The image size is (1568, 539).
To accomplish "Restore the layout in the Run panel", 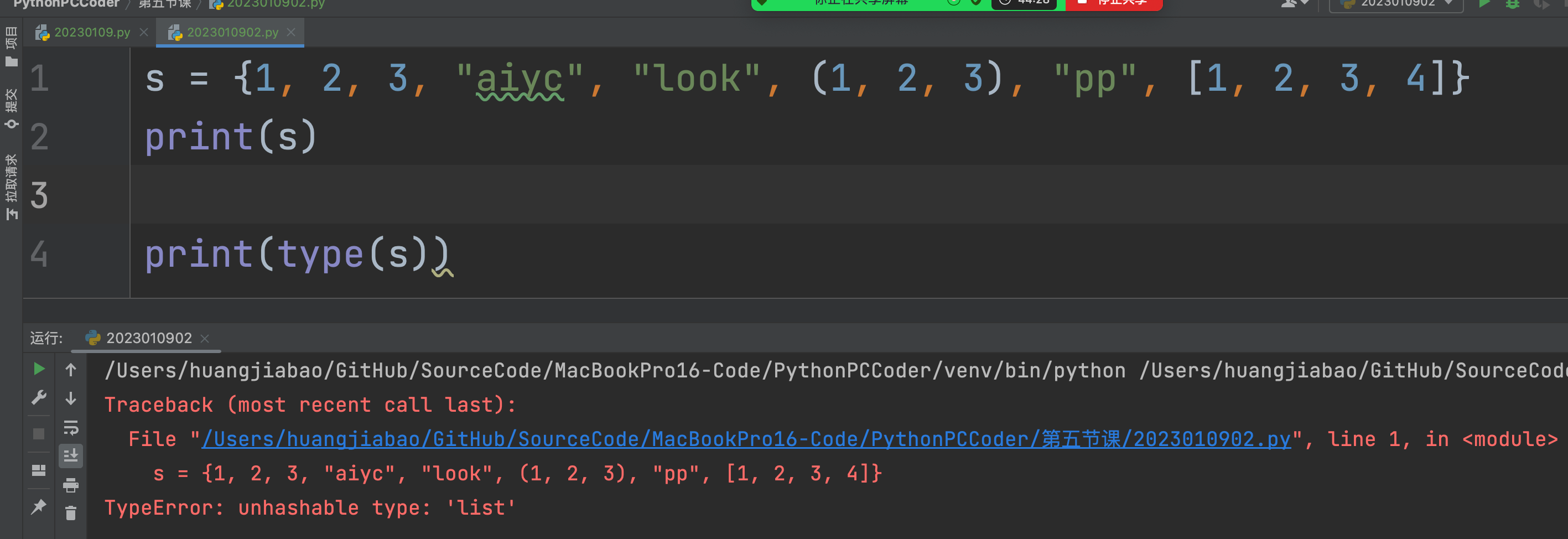I will point(38,470).
